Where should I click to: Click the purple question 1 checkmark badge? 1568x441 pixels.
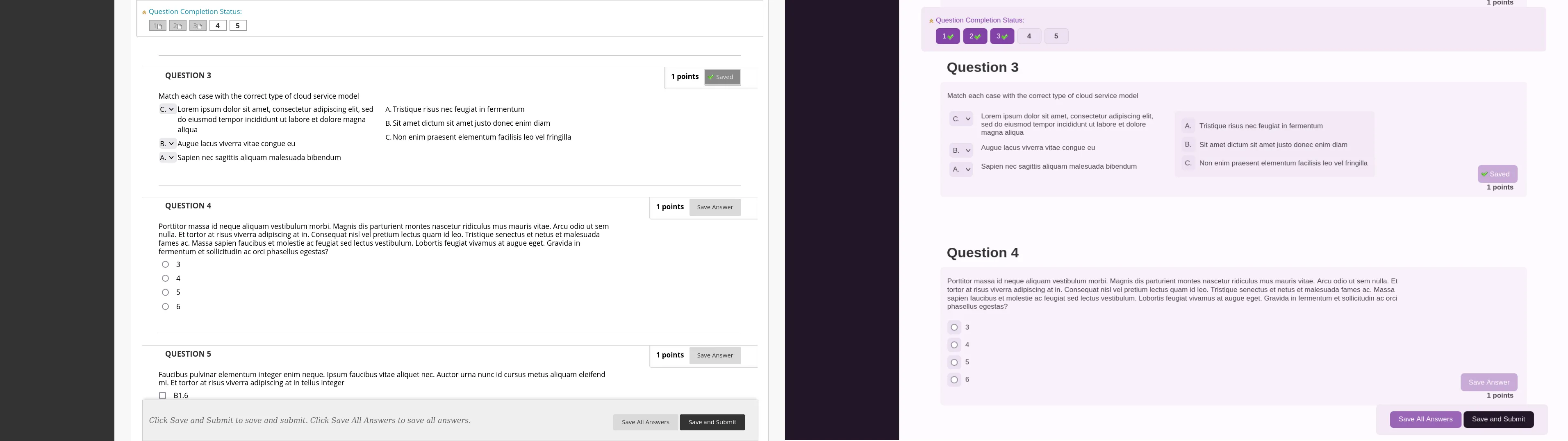click(947, 36)
